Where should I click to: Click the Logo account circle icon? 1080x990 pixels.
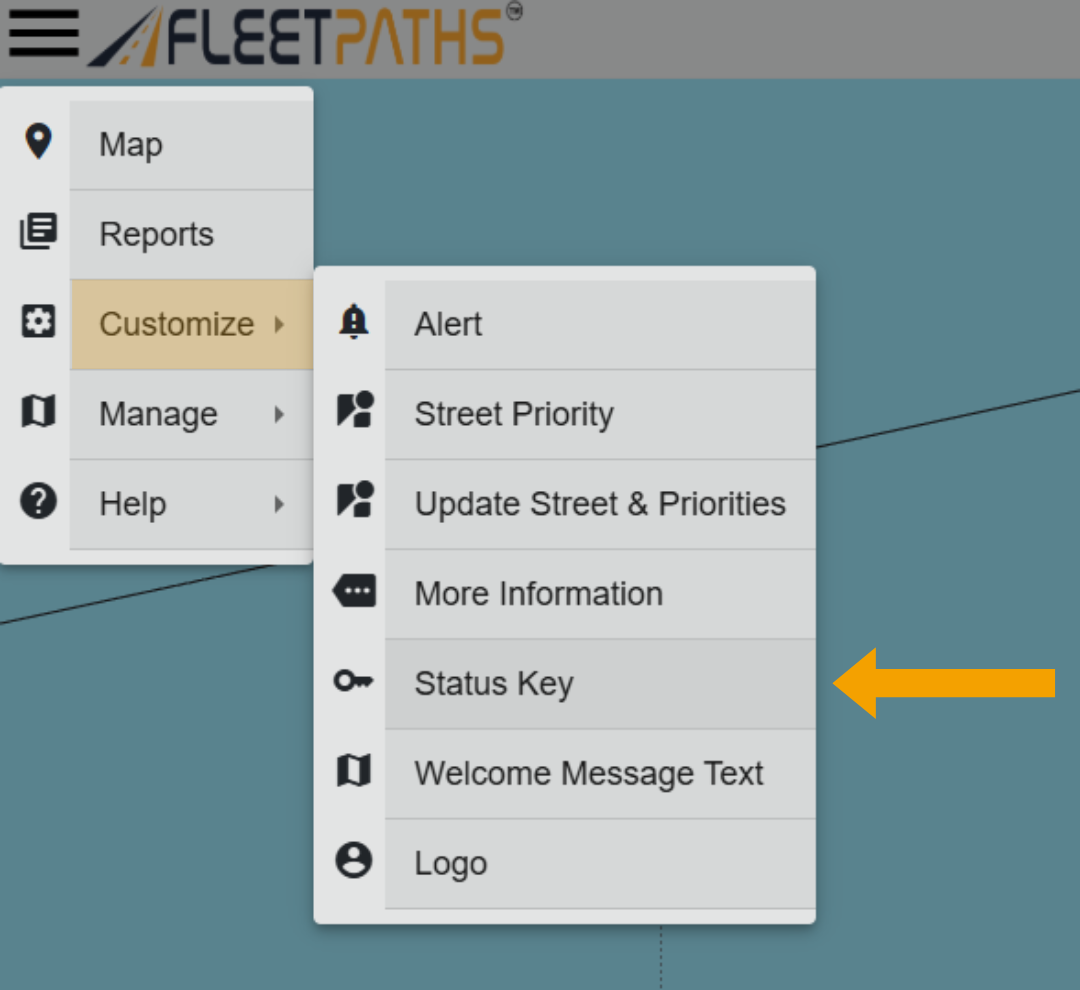click(353, 861)
